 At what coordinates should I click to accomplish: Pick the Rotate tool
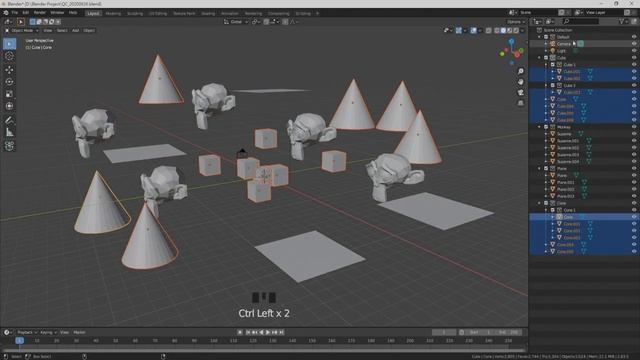click(x=9, y=82)
